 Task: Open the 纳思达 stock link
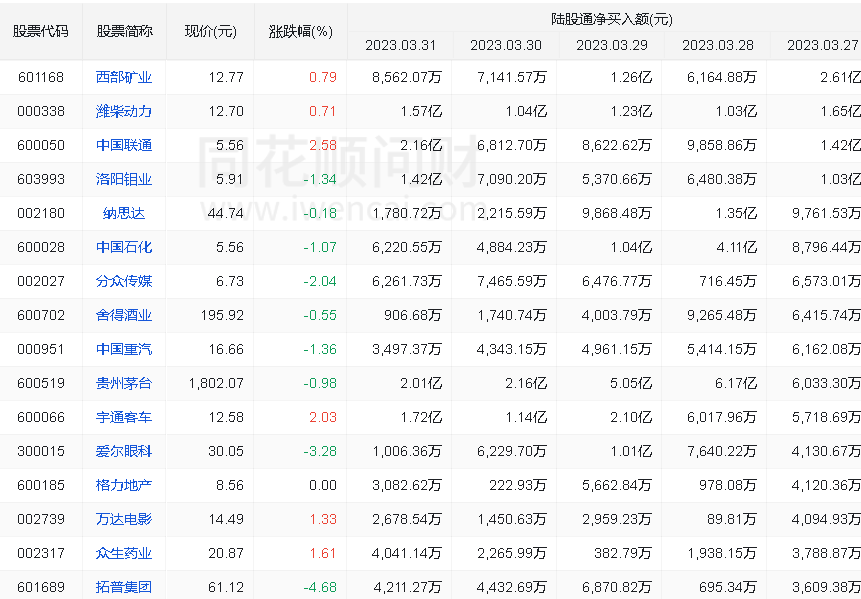(124, 213)
